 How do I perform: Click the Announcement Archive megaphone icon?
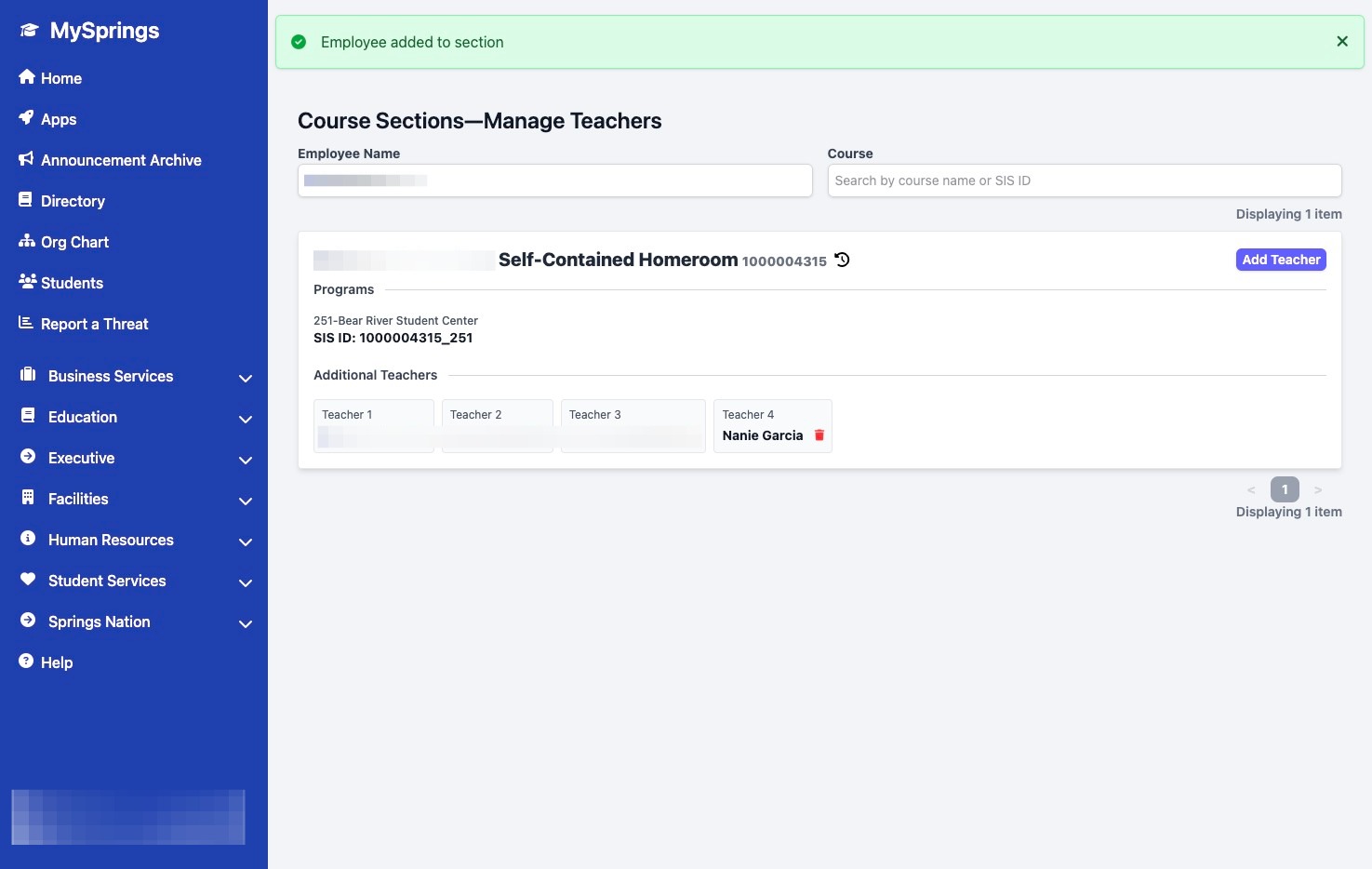coord(27,159)
